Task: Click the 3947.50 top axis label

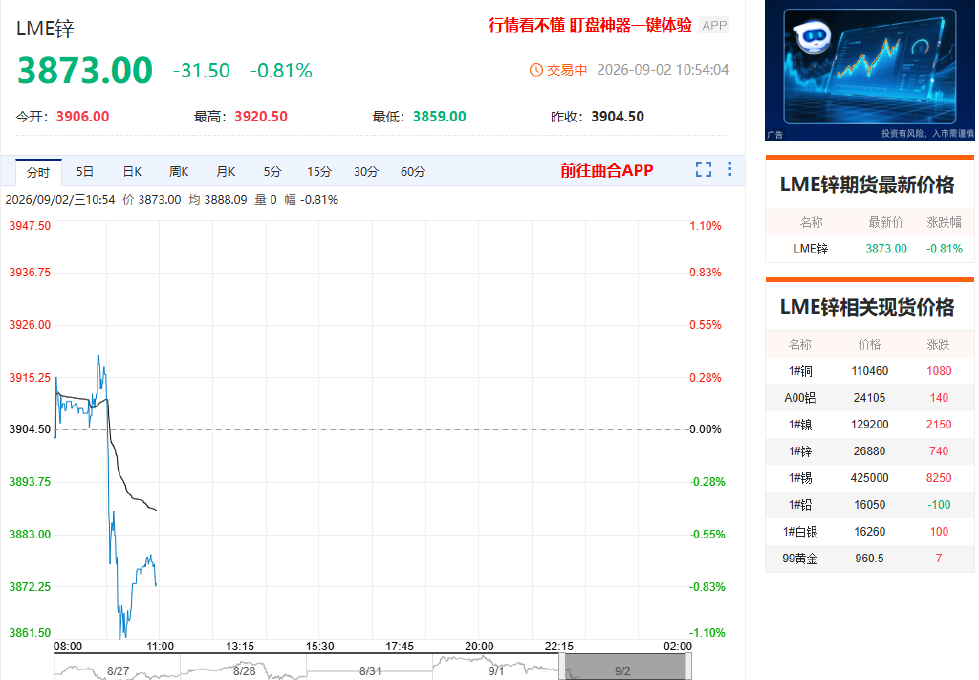Action: point(30,226)
